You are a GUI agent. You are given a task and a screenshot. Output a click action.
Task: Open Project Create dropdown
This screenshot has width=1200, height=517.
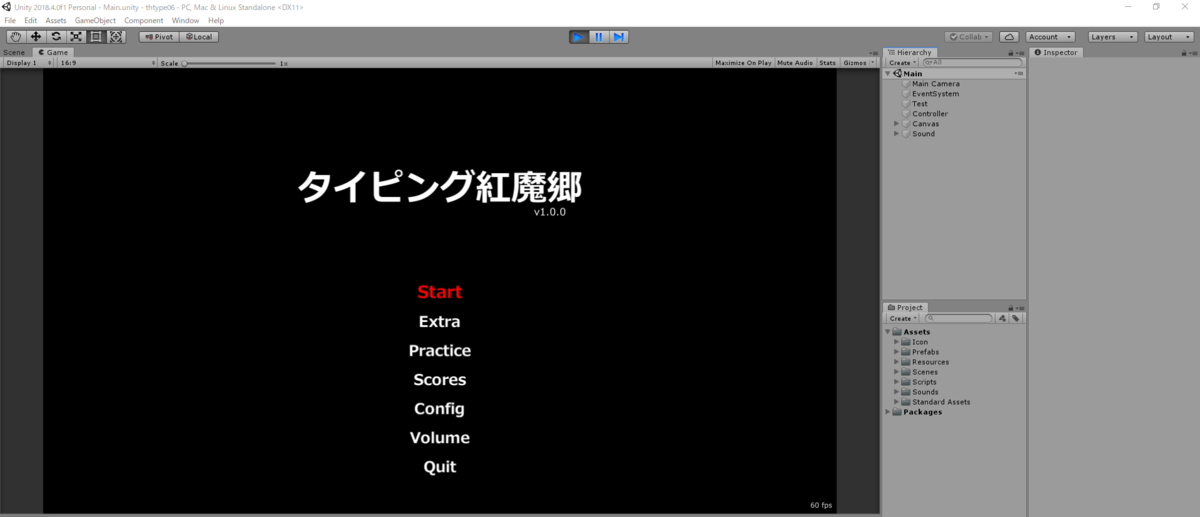point(901,318)
